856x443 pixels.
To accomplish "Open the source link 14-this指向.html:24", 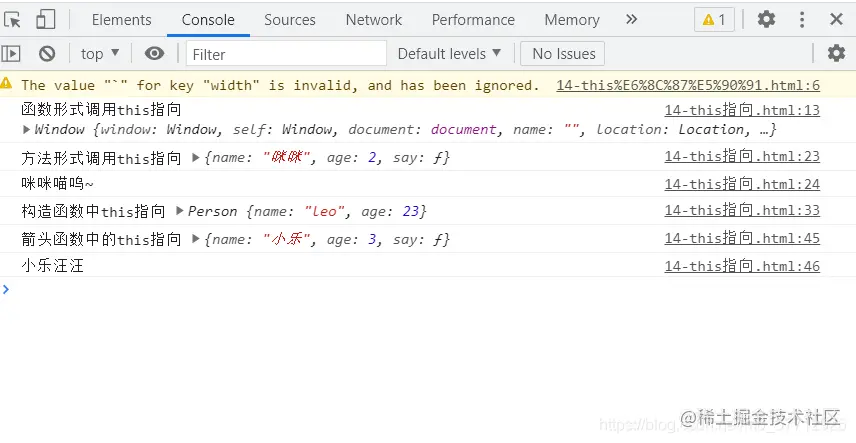I will [742, 184].
